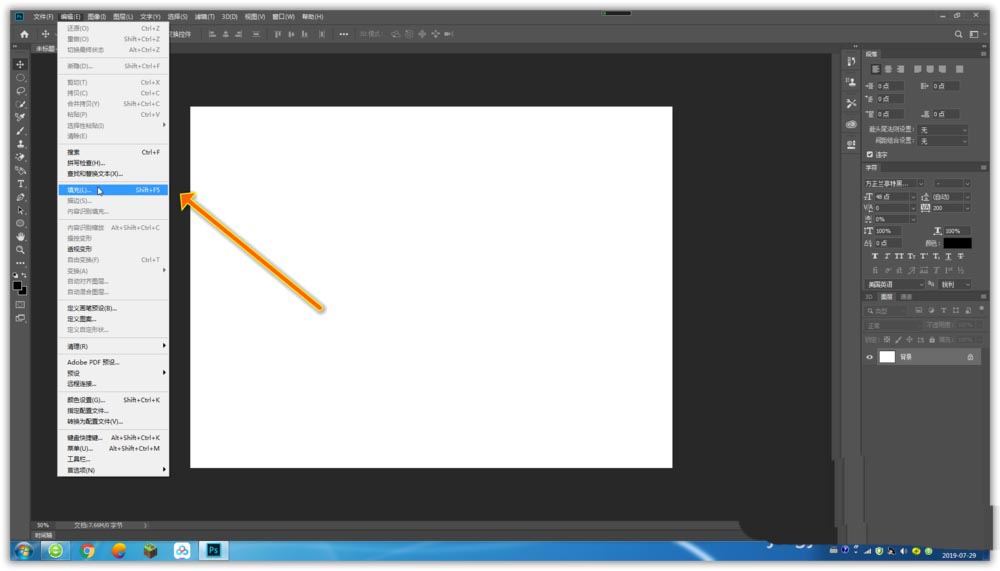Click the lock icon on Background layer
This screenshot has height=571, width=1000.
coord(970,357)
